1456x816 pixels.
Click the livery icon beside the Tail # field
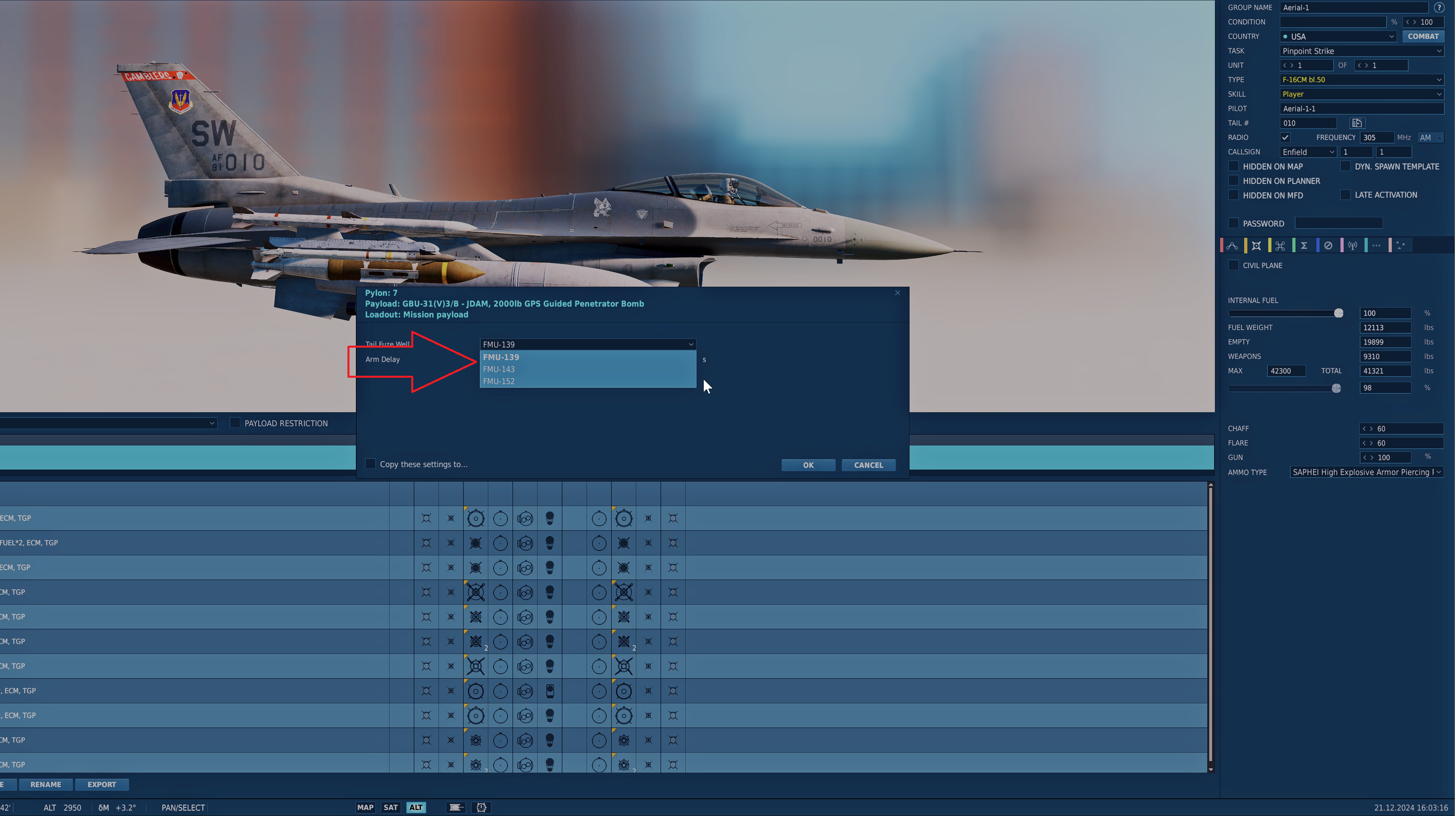click(x=1357, y=123)
